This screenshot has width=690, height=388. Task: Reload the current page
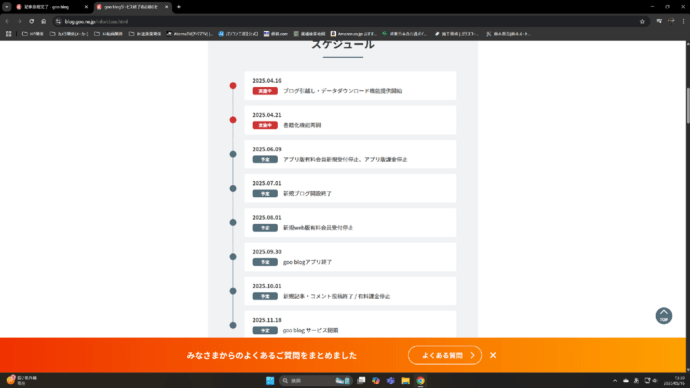click(x=32, y=21)
